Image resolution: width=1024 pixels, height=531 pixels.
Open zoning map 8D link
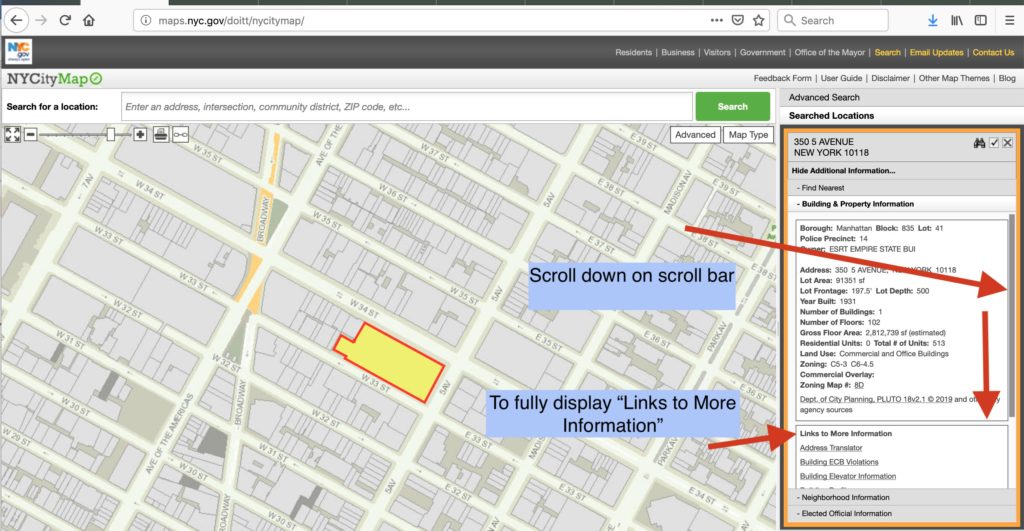point(859,385)
